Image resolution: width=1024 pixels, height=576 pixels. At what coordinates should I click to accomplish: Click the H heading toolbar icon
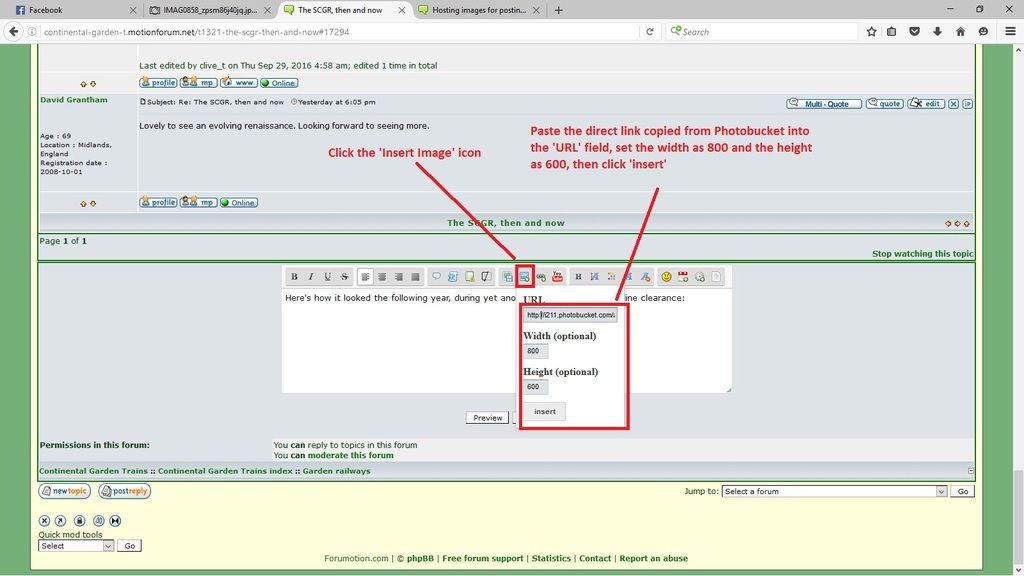tap(578, 277)
